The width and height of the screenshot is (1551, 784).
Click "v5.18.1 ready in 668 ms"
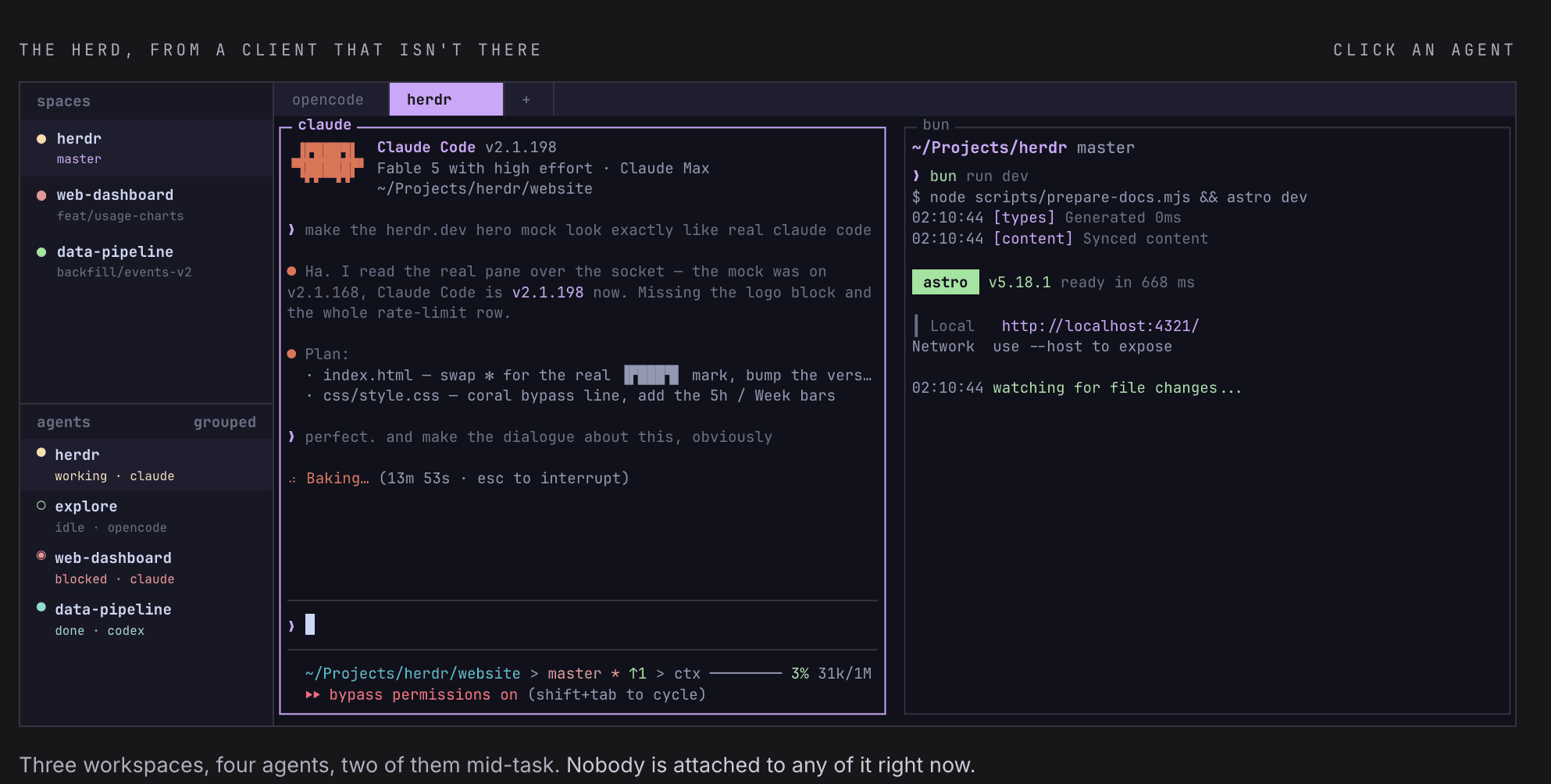[1092, 283]
